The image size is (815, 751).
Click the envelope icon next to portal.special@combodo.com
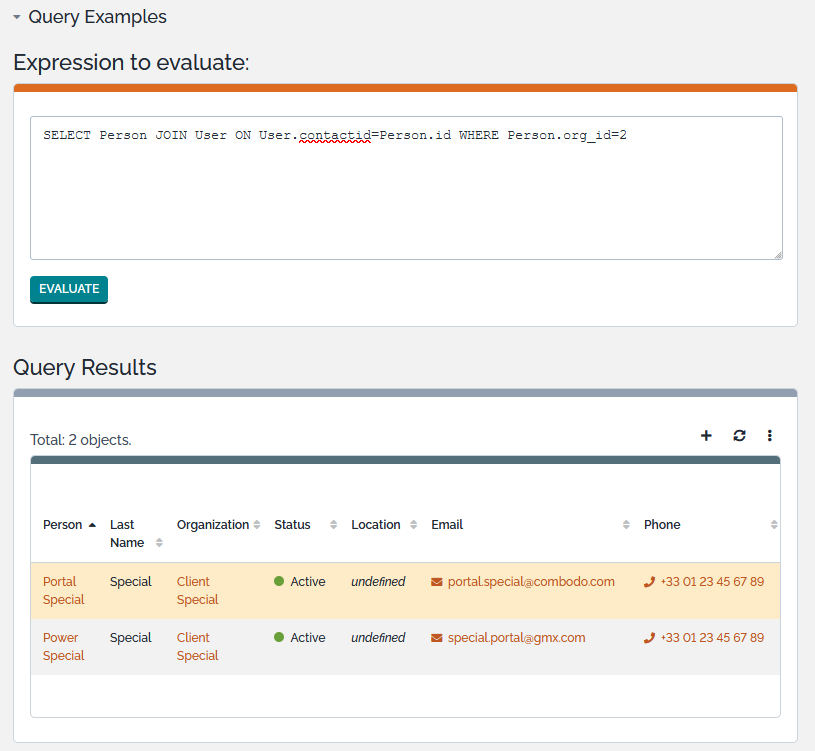[434, 580]
